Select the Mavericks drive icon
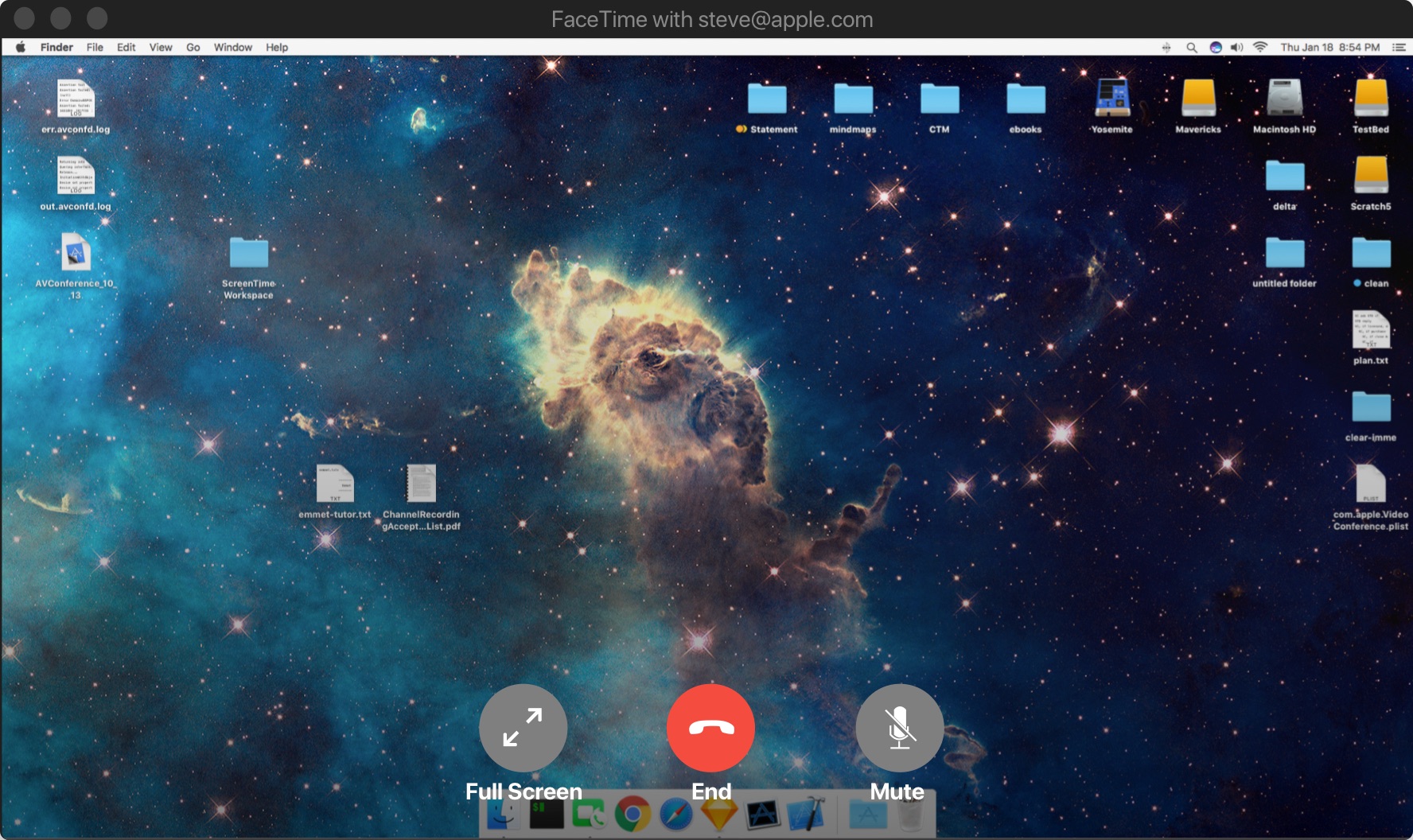This screenshot has width=1413, height=840. pos(1198,107)
